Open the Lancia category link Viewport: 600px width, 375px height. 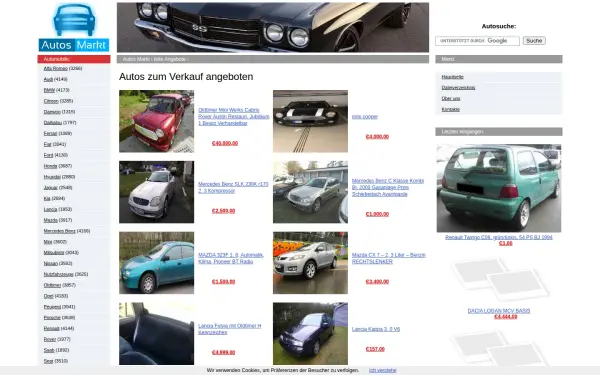[x=51, y=209]
